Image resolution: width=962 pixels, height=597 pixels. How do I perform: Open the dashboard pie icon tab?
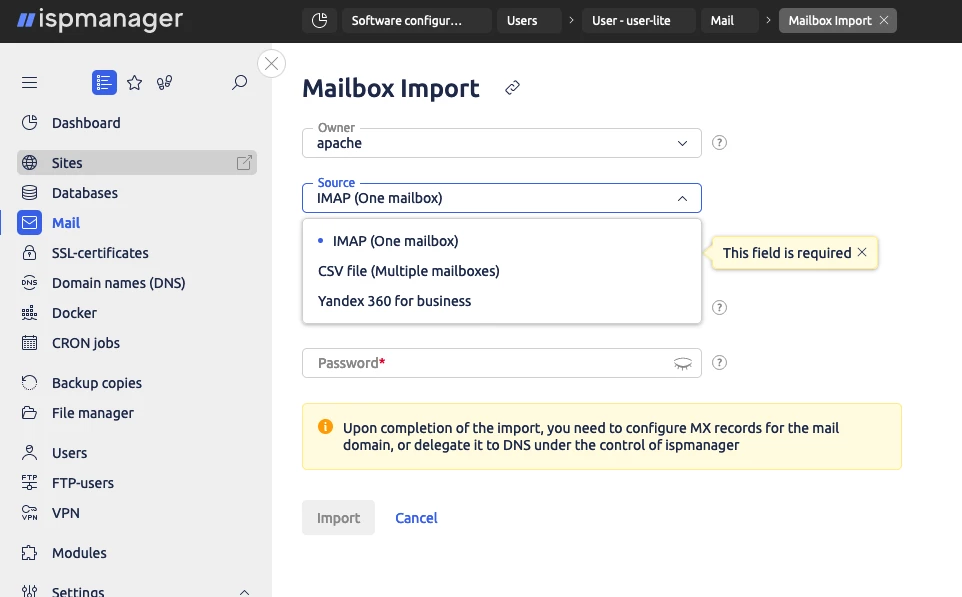point(320,20)
